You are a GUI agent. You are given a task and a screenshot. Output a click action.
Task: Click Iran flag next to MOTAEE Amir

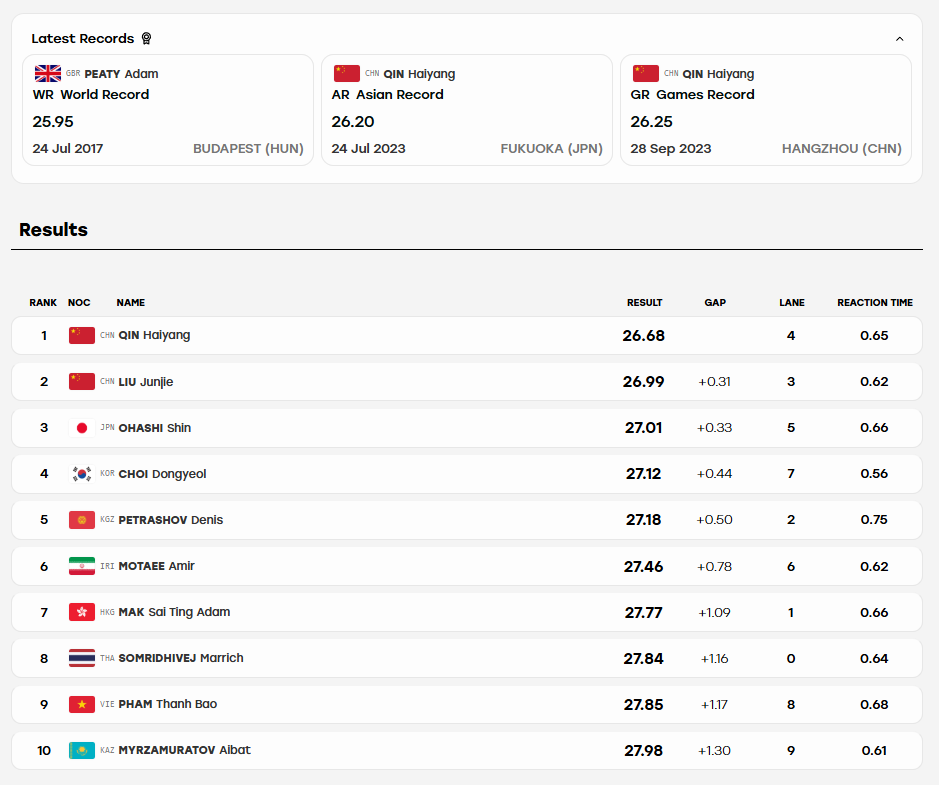82,566
